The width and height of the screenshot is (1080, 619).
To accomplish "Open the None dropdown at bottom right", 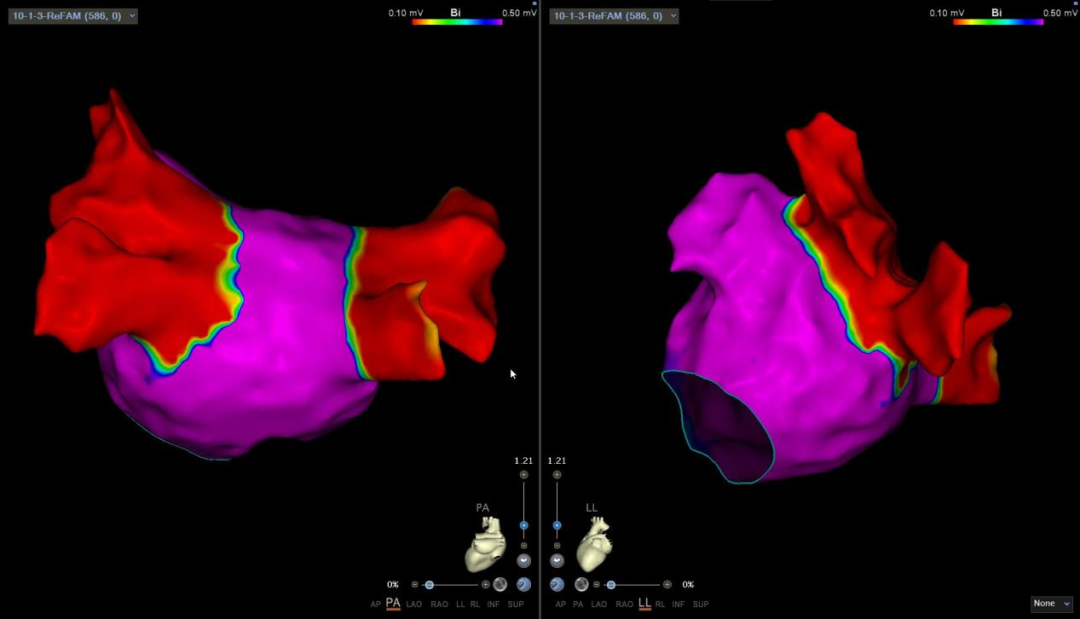I will (1052, 604).
